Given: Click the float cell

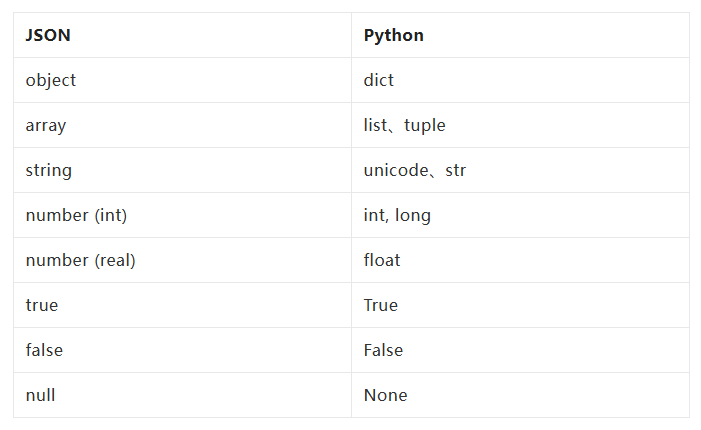Looking at the screenshot, I should point(520,260).
